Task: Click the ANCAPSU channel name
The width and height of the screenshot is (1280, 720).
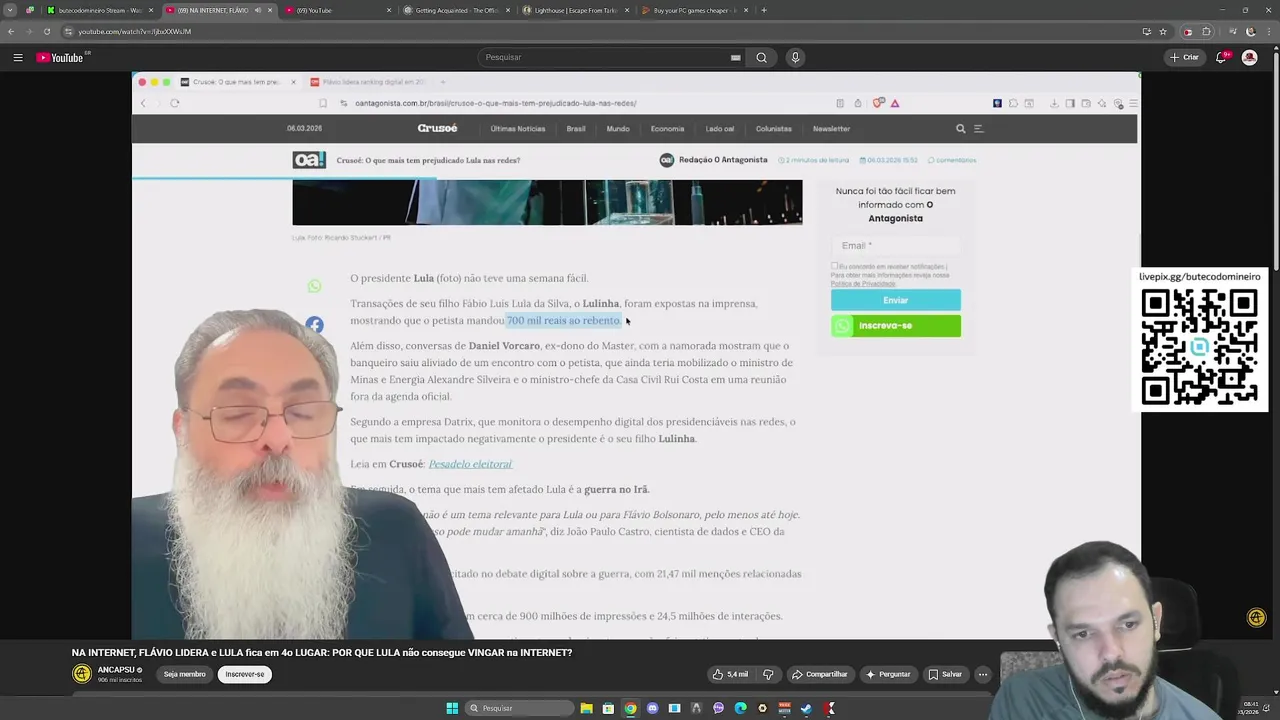Action: tap(116, 670)
